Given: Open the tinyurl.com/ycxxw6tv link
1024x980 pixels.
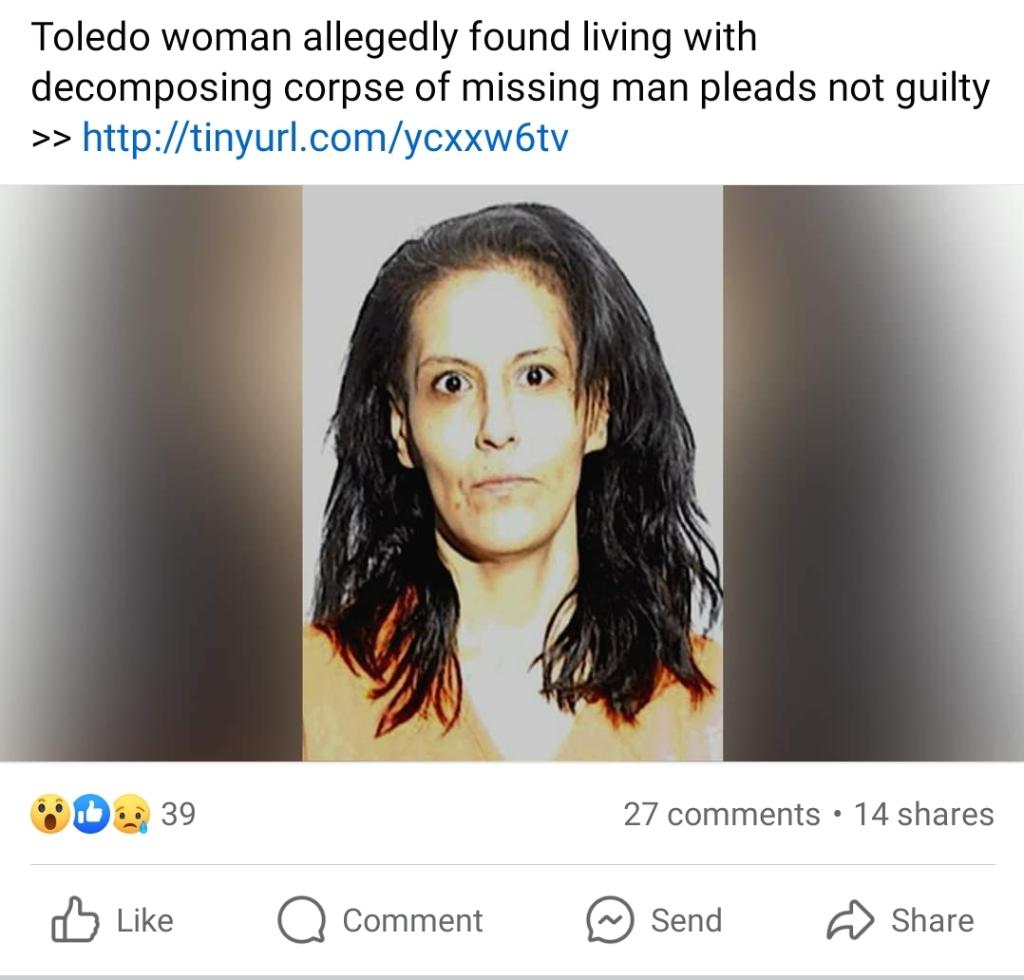Looking at the screenshot, I should [325, 138].
